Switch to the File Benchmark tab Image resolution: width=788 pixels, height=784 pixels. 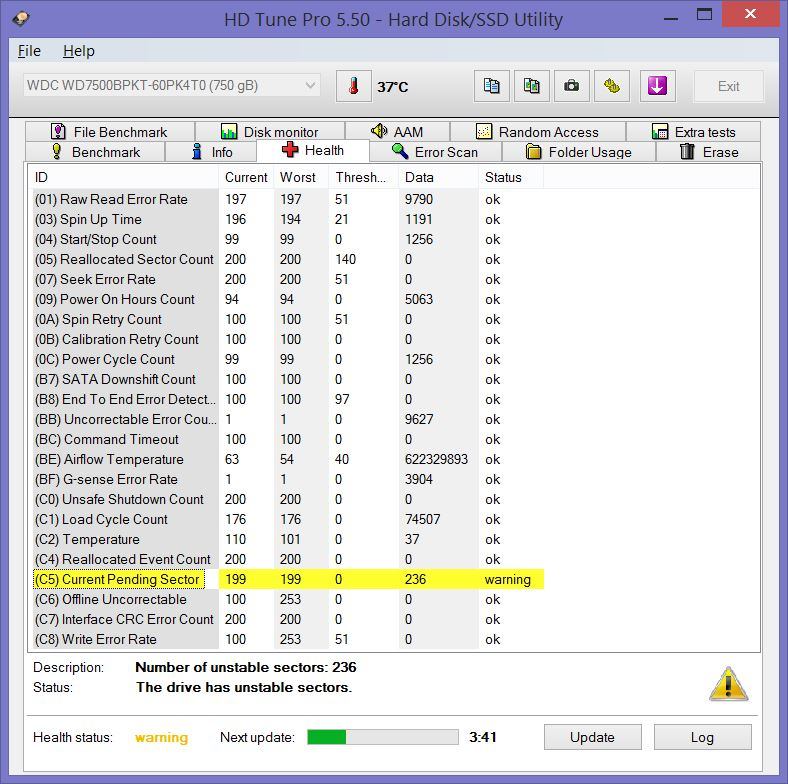click(110, 132)
